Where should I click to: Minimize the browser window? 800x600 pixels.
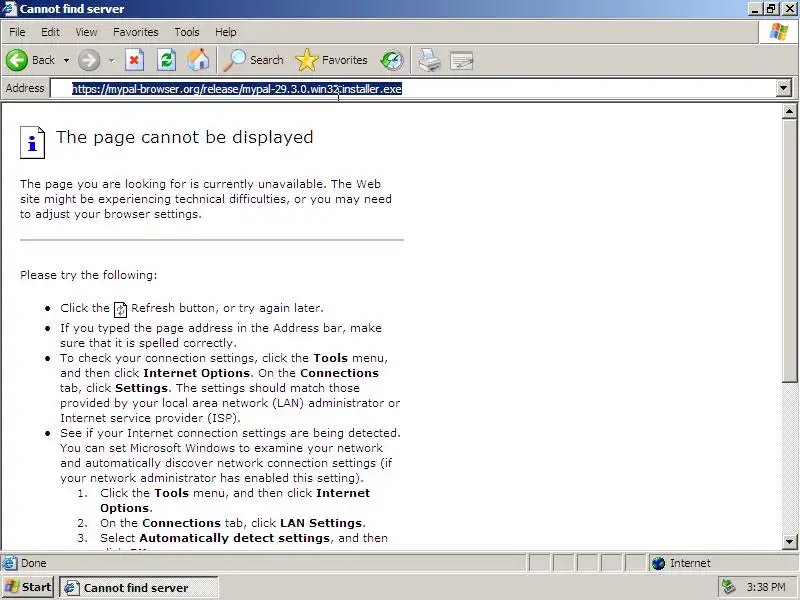(756, 9)
